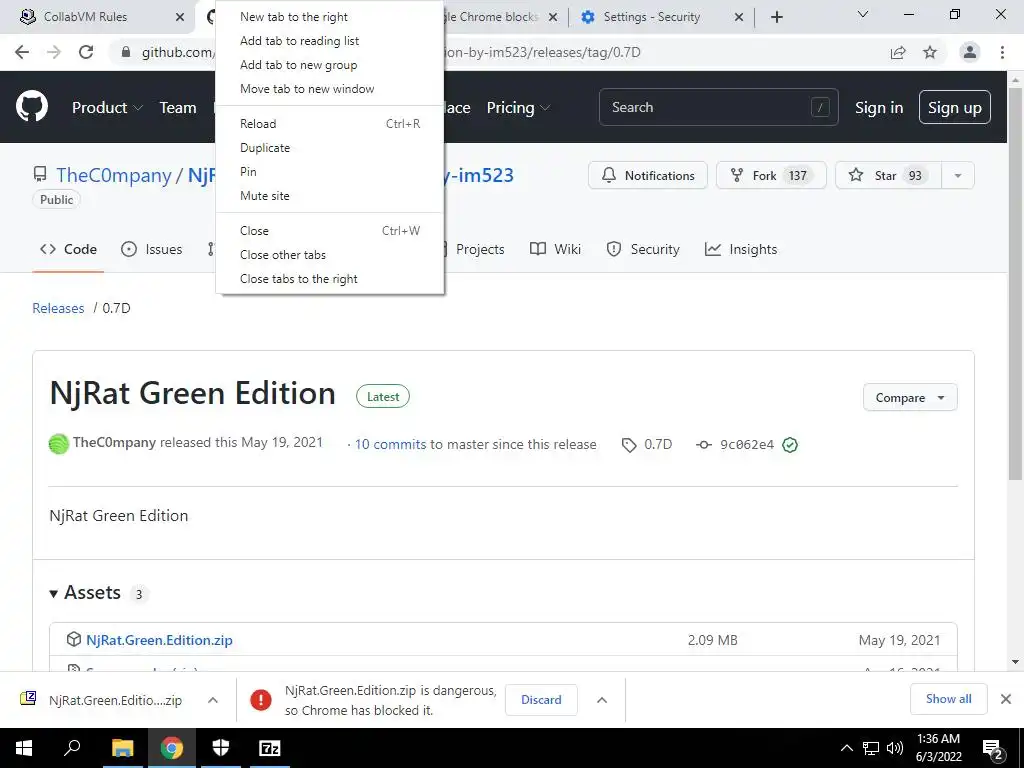Viewport: 1024px width, 768px height.
Task: Open Windows taskbar search
Action: pos(72,748)
